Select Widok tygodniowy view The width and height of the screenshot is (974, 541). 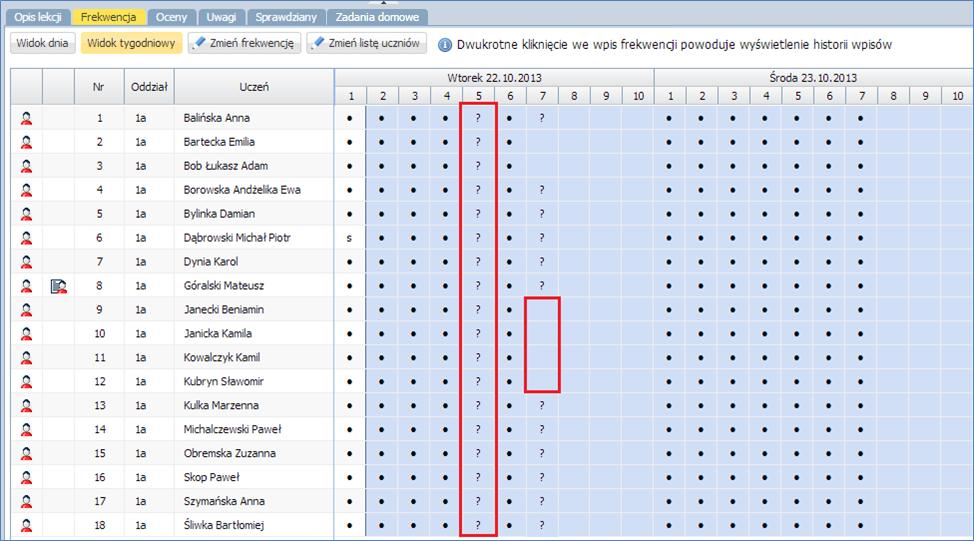pyautogui.click(x=131, y=43)
